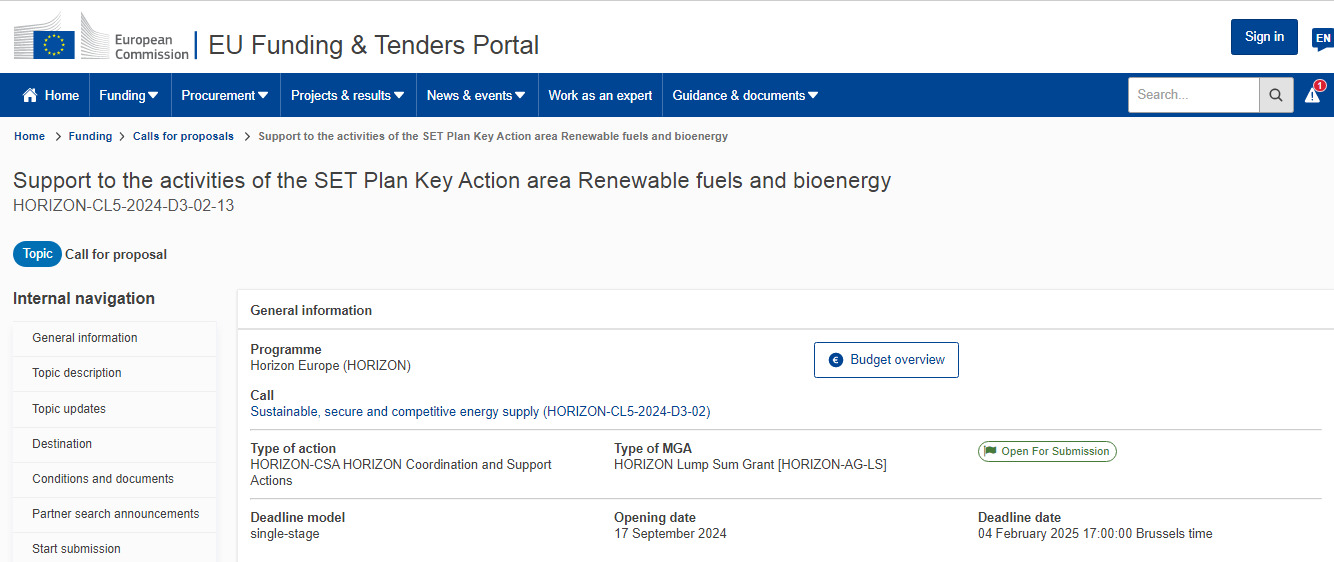This screenshot has height=562, width=1334.
Task: Open the Guidance & documents dropdown
Action: pos(745,95)
